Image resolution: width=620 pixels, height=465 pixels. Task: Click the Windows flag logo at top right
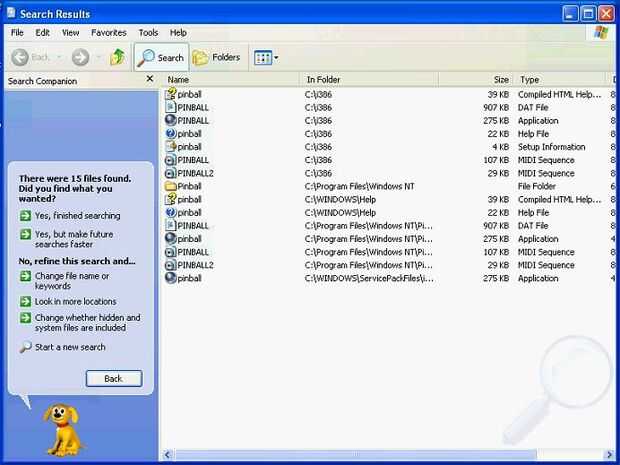tap(601, 32)
